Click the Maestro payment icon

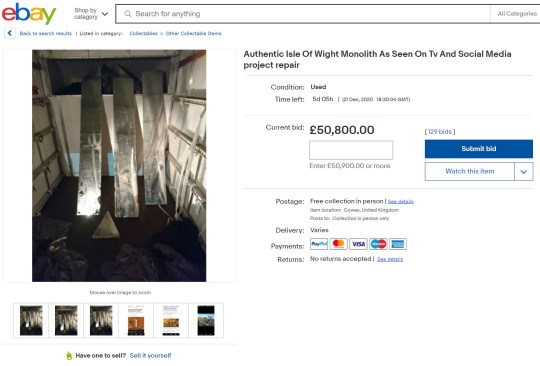tap(378, 244)
